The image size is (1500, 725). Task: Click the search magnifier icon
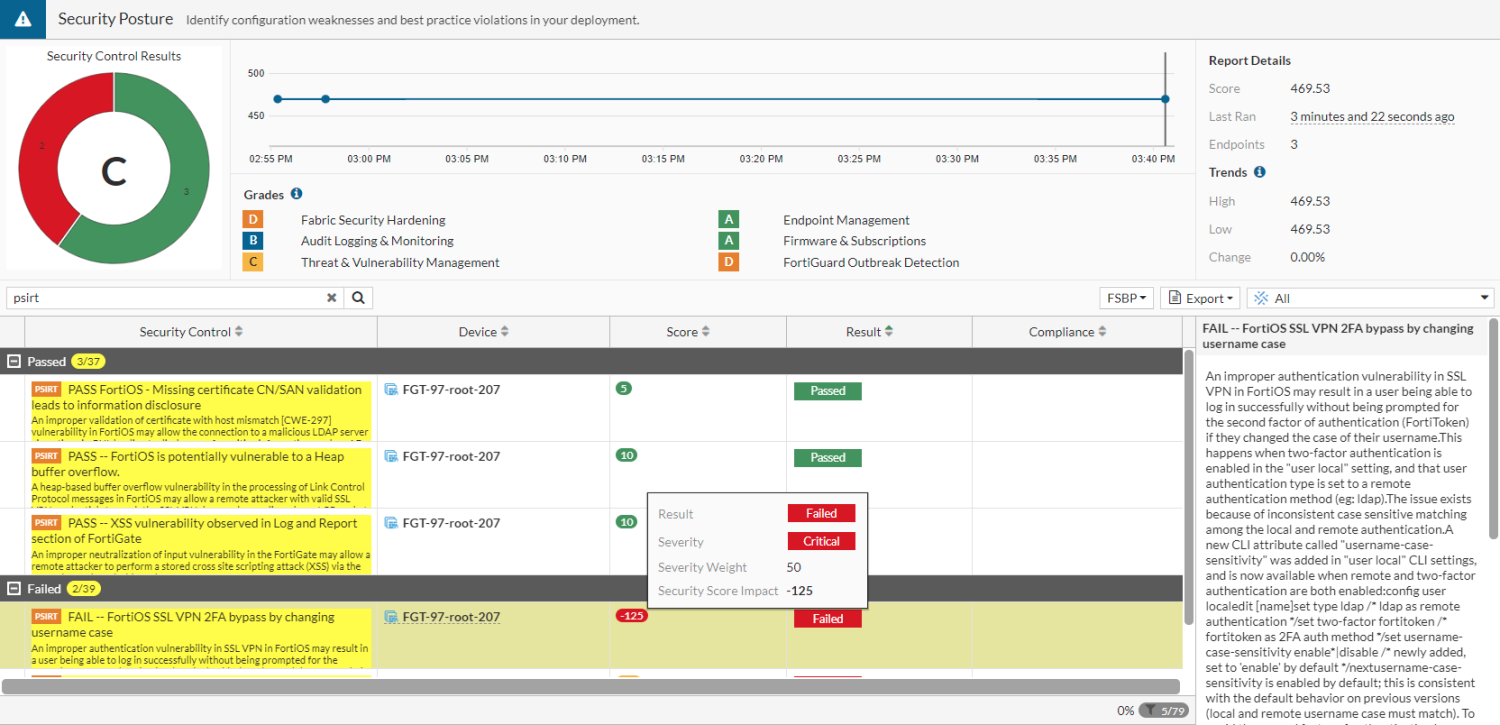tap(358, 297)
